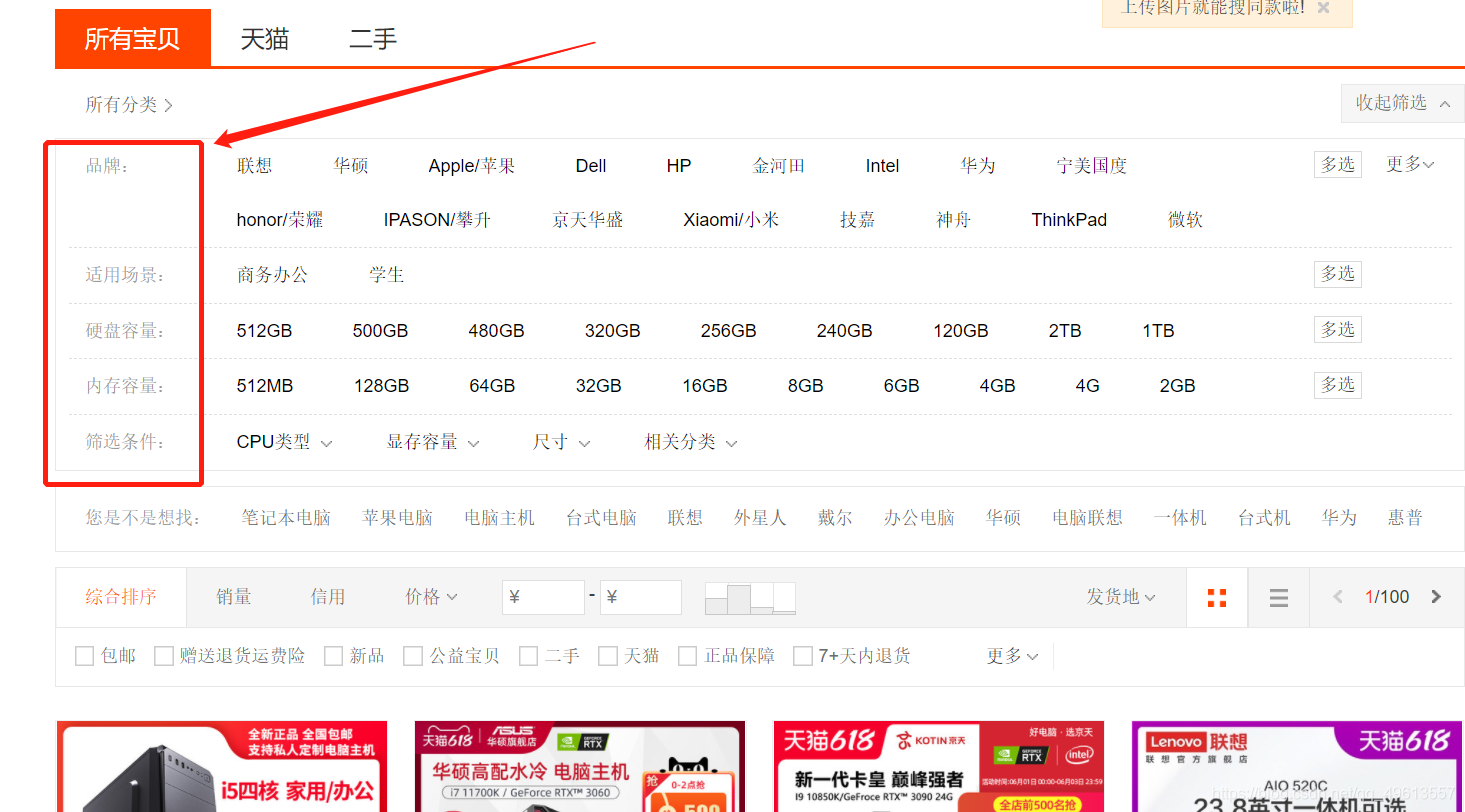Expand 更多 brands list
Viewport: 1465px width, 812px height.
[x=1410, y=164]
